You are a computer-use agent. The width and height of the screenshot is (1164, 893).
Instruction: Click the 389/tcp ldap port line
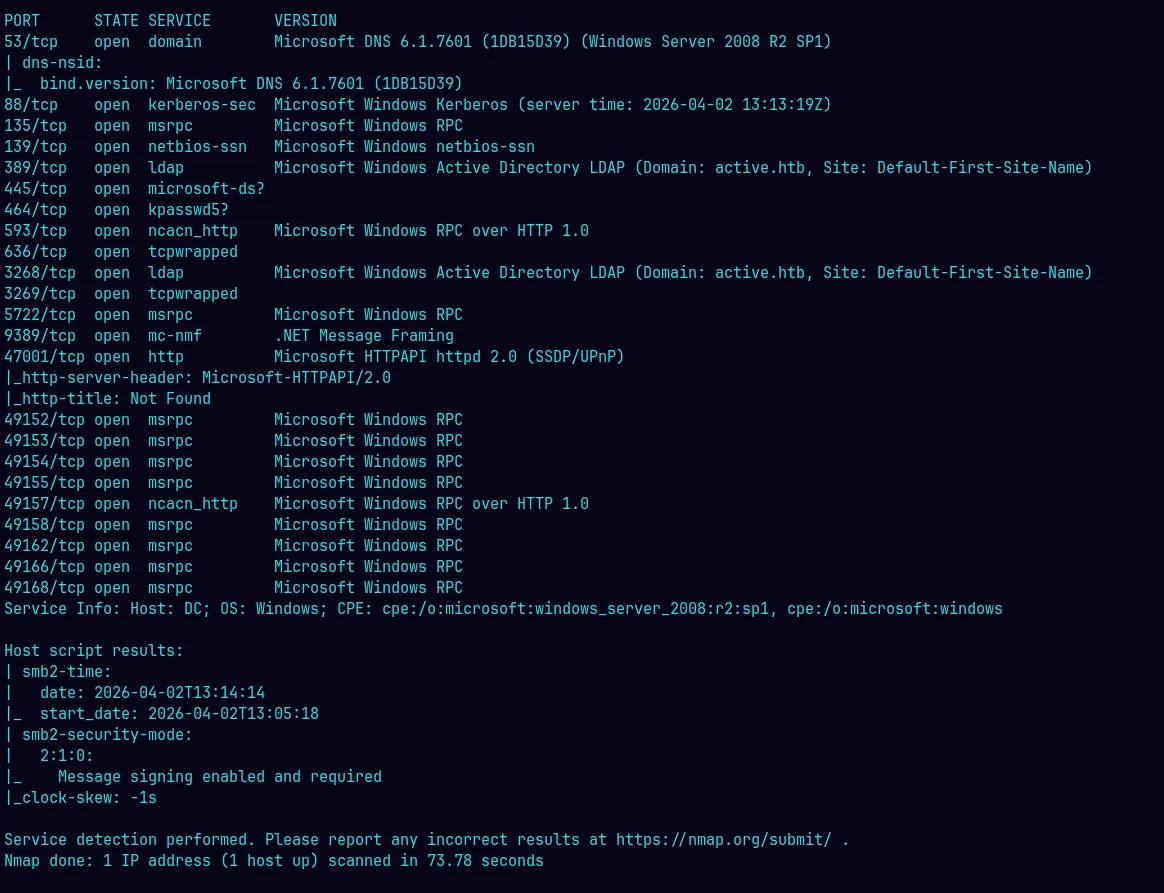[x=547, y=168]
